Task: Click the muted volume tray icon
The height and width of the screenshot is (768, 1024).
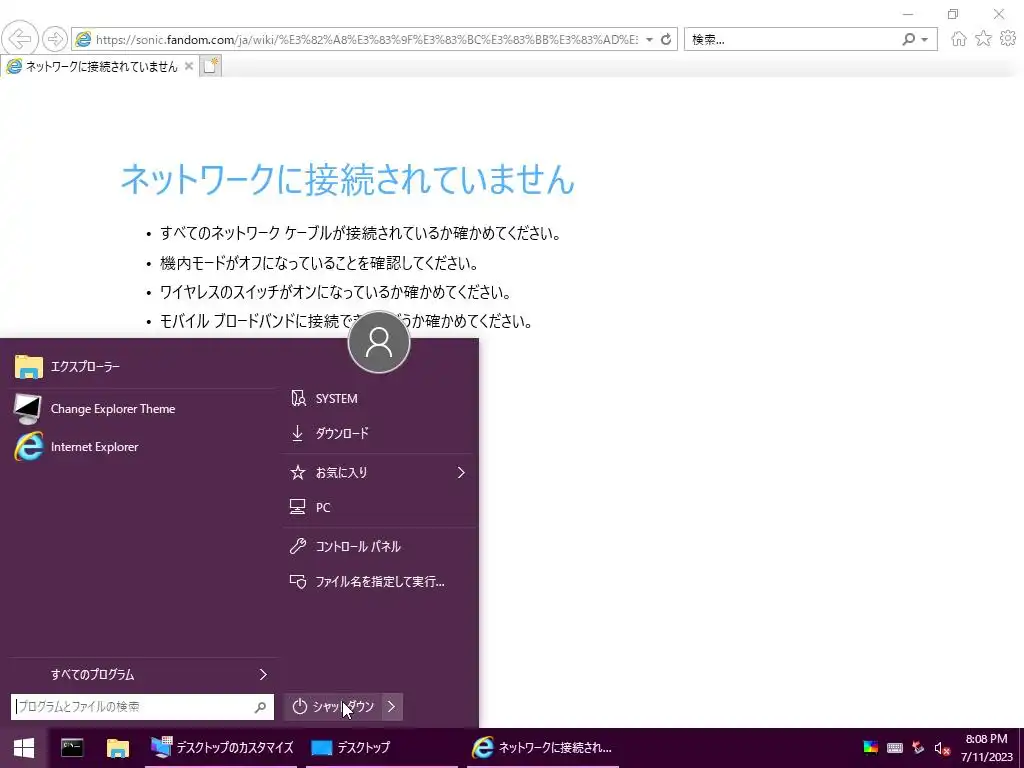Action: tap(942, 748)
